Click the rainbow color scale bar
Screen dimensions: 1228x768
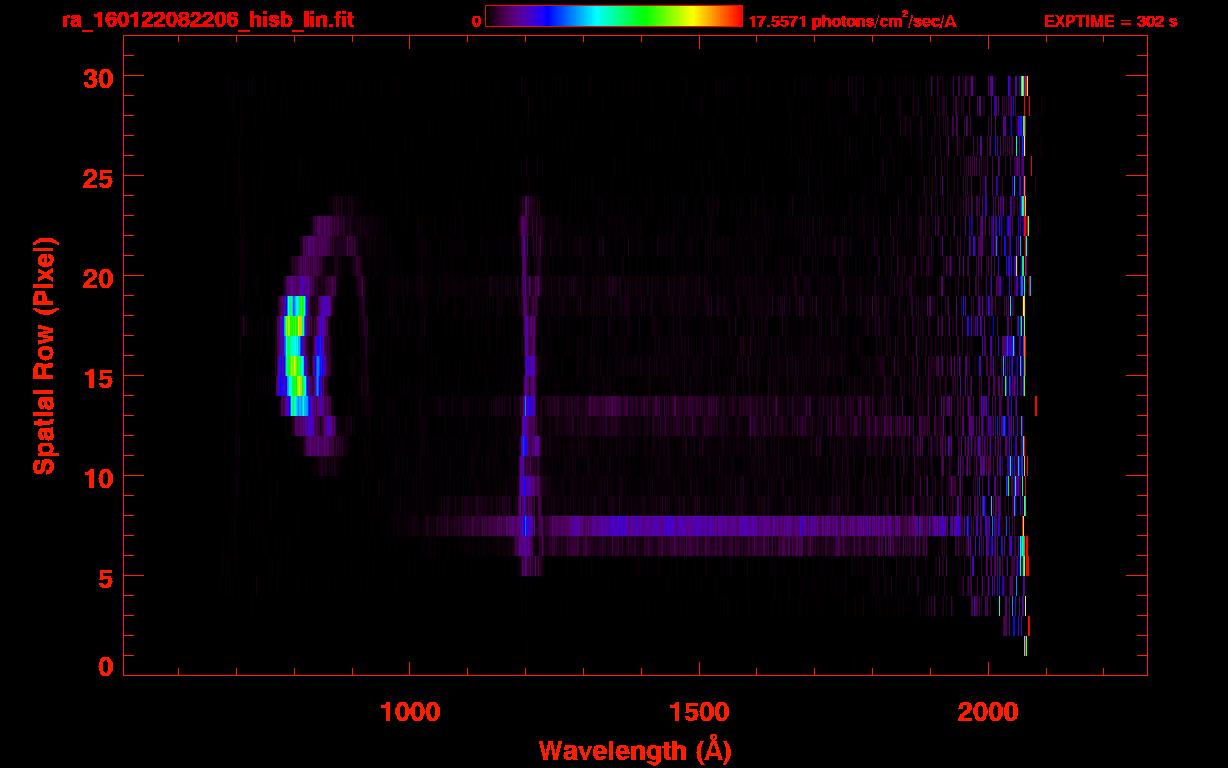coord(614,16)
